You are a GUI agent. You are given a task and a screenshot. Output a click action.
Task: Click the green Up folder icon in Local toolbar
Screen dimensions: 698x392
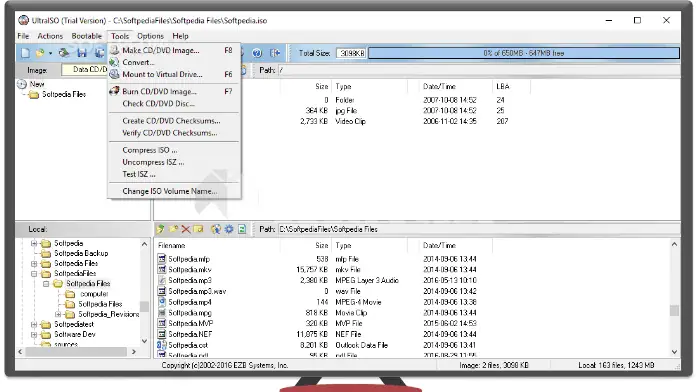[160, 229]
